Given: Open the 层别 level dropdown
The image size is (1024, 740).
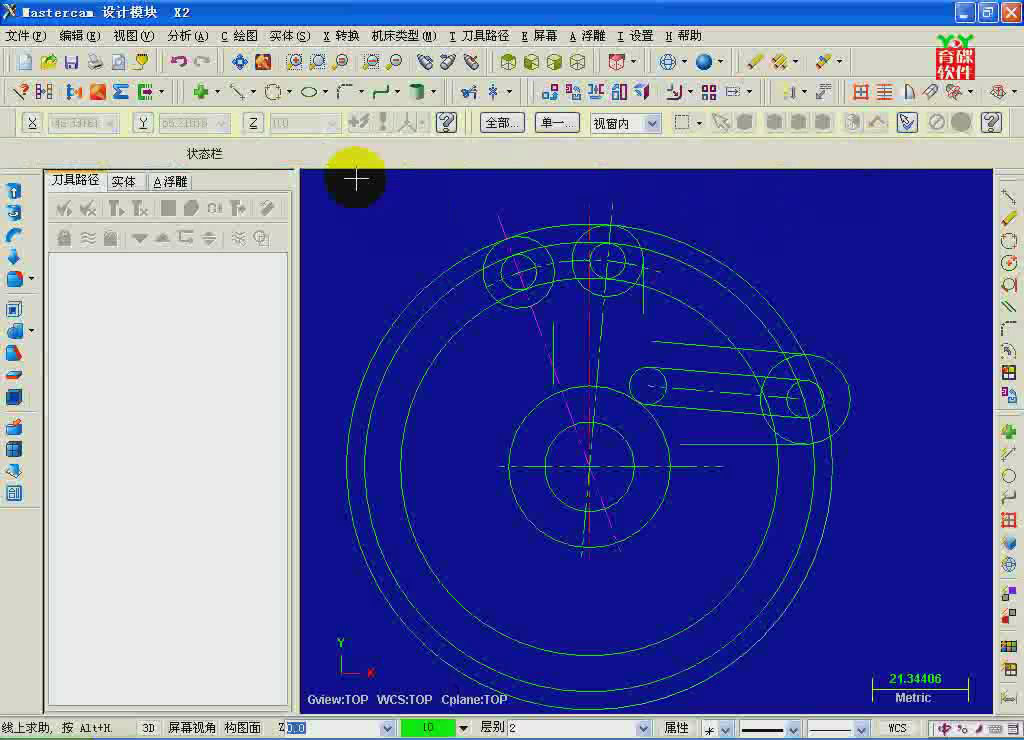Looking at the screenshot, I should (x=643, y=728).
